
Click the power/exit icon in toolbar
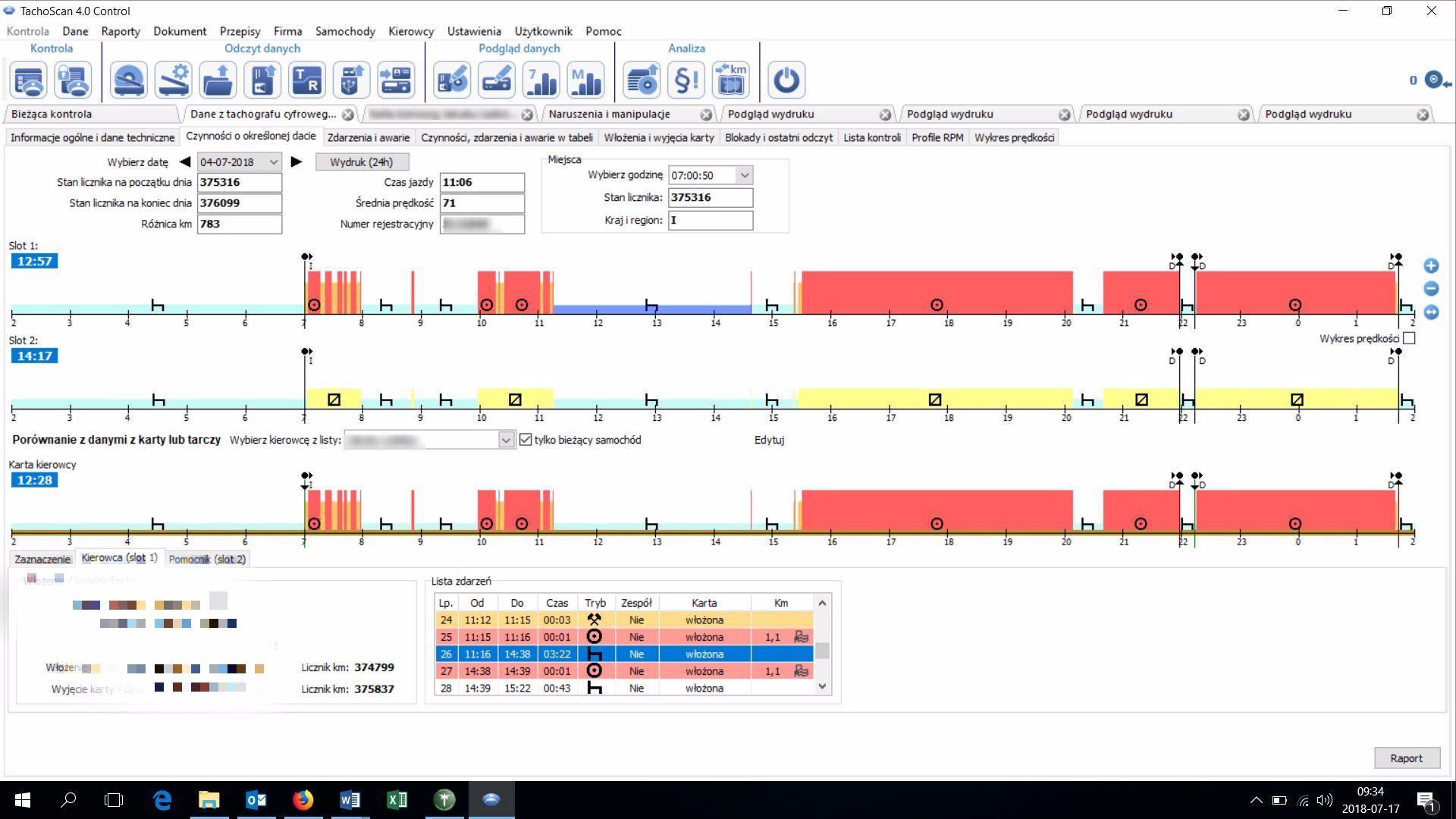786,80
